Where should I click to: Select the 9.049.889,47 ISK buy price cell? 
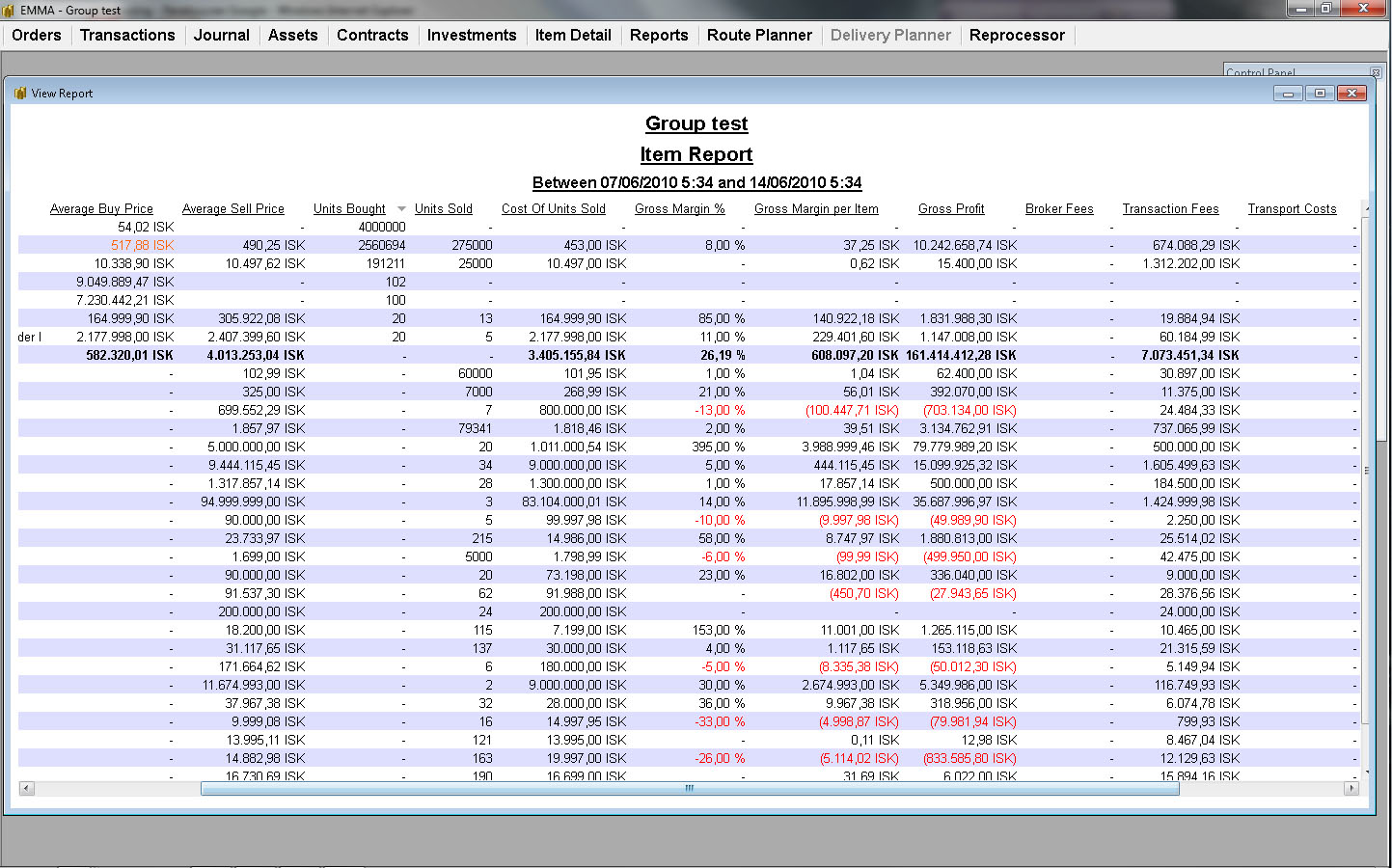coord(125,282)
